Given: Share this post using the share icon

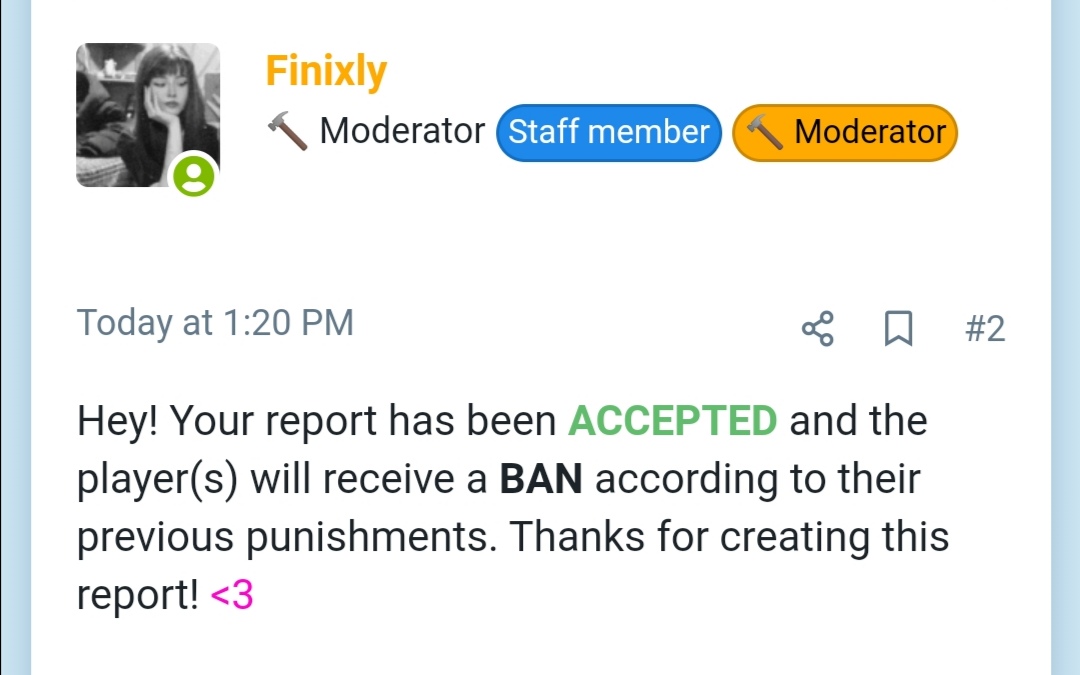Looking at the screenshot, I should click(x=818, y=329).
